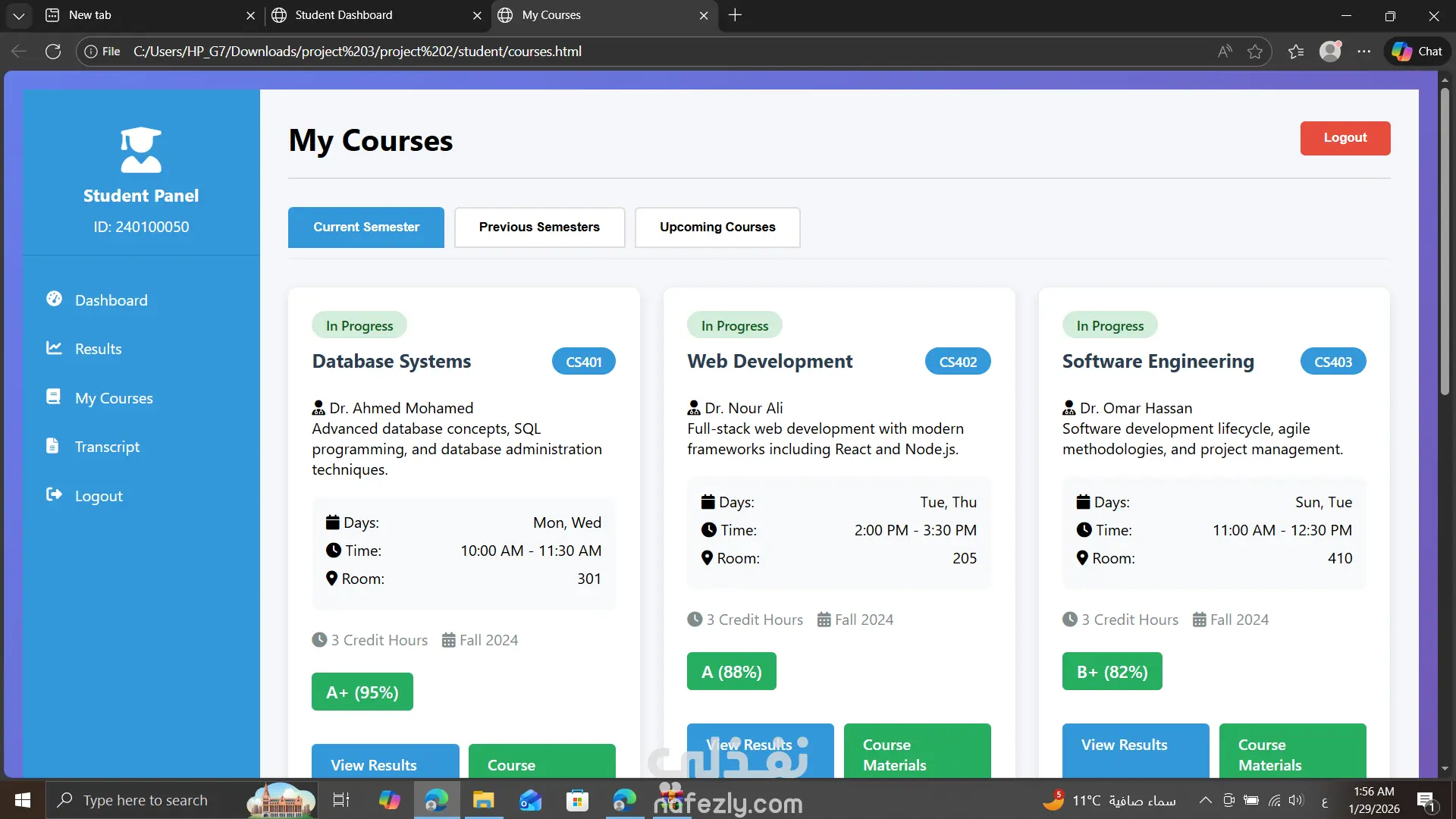1456x819 pixels.
Task: Open File Explorer from the taskbar
Action: [483, 800]
